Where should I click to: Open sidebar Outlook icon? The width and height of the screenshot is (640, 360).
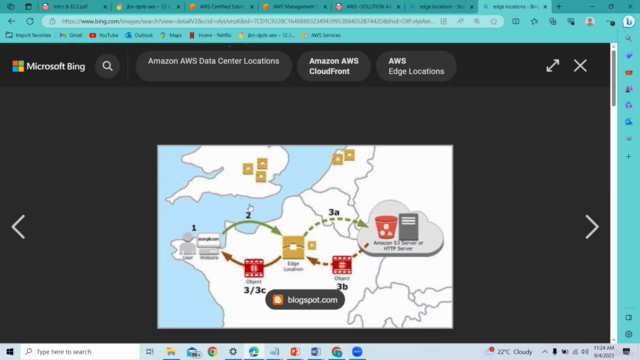629,122
